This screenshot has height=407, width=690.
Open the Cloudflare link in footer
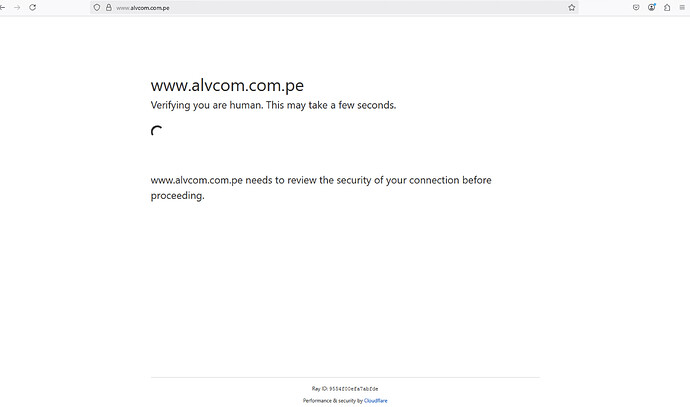tap(375, 401)
